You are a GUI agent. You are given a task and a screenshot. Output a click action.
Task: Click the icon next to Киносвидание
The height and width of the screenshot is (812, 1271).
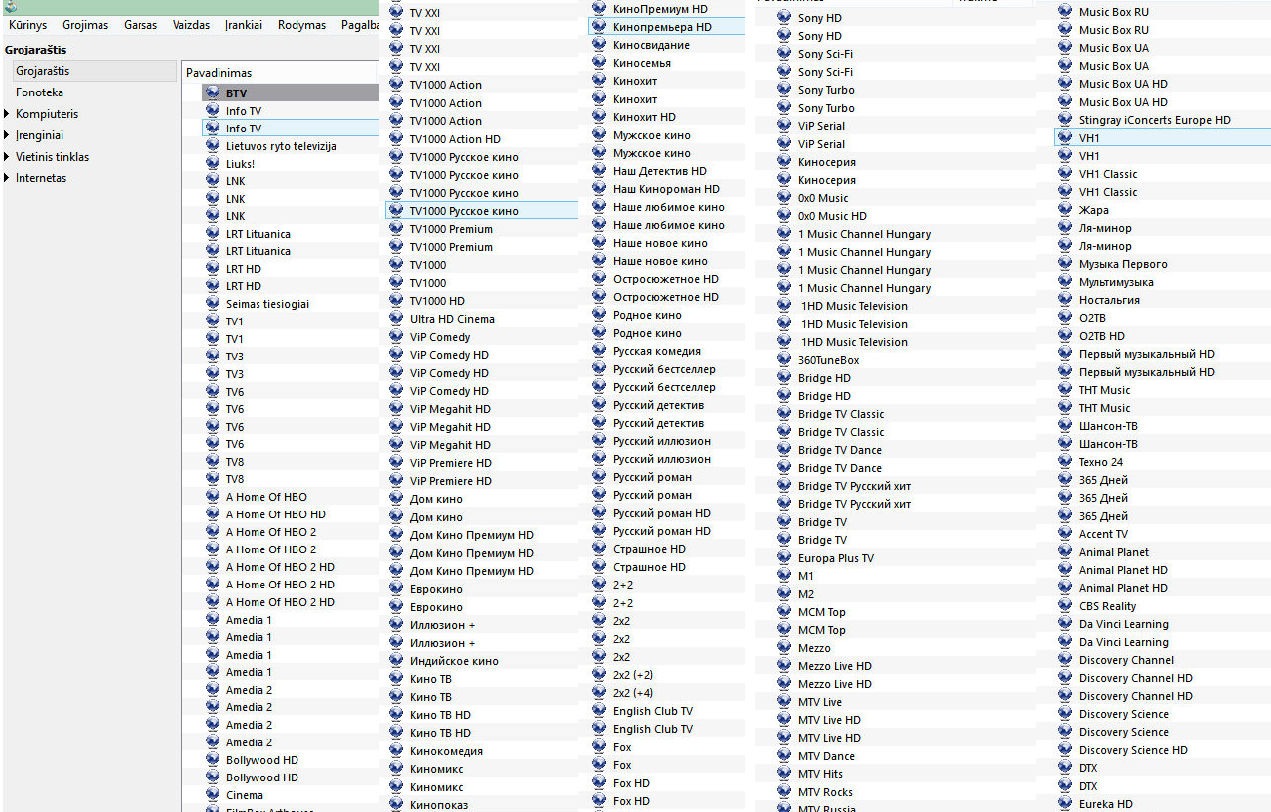pos(599,45)
